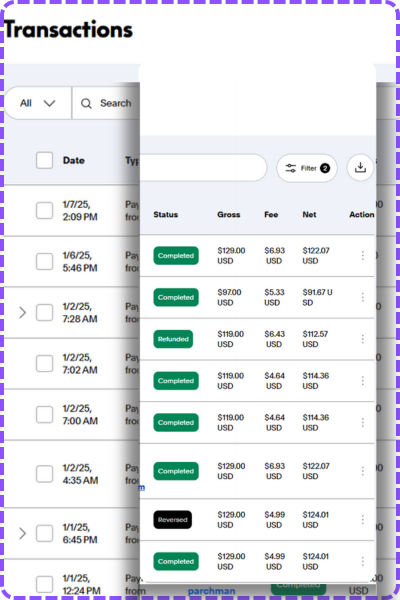
Task: Click the Gross column header
Action: (x=229, y=215)
